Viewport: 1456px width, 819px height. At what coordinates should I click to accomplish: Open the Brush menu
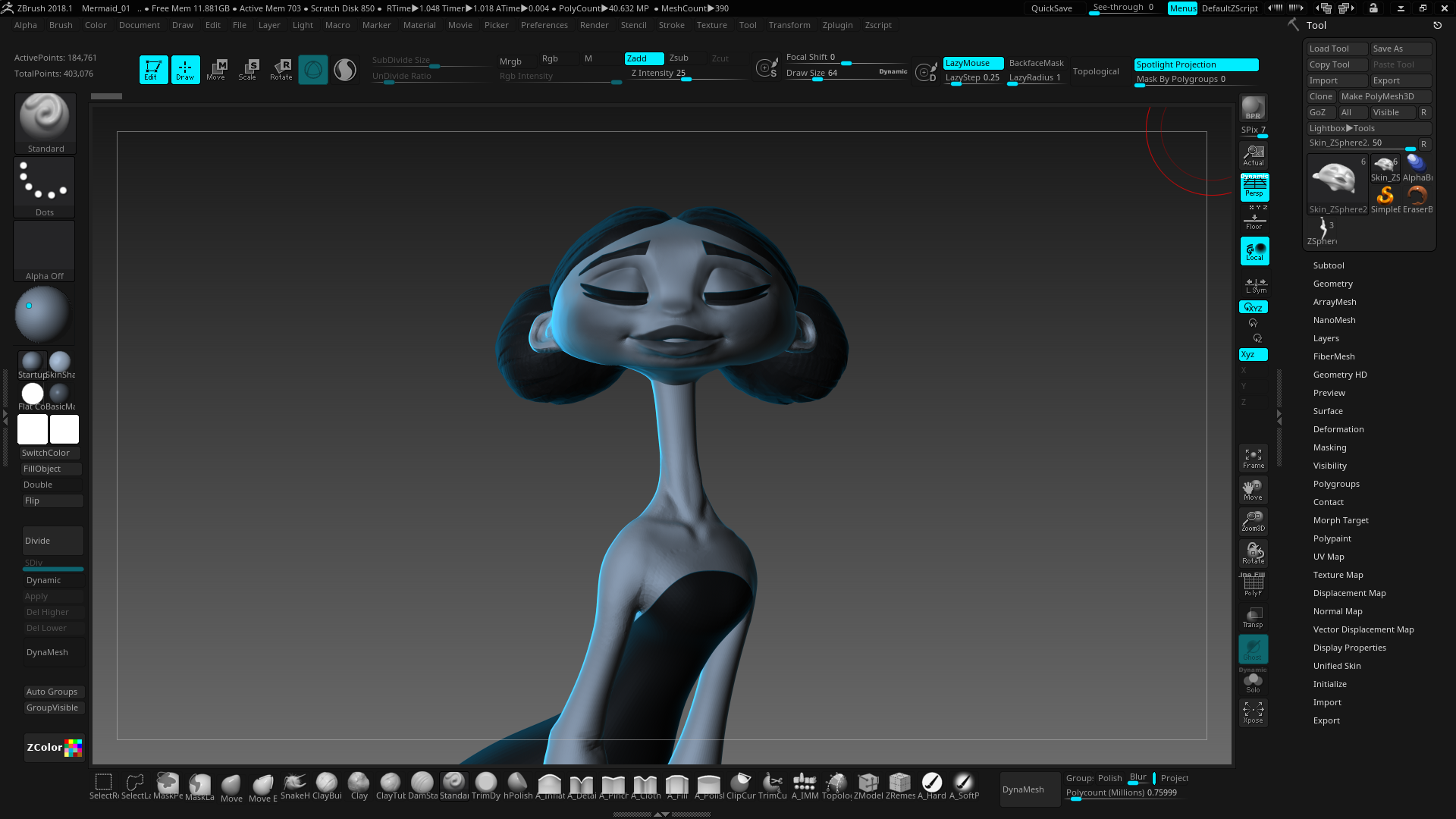(61, 25)
